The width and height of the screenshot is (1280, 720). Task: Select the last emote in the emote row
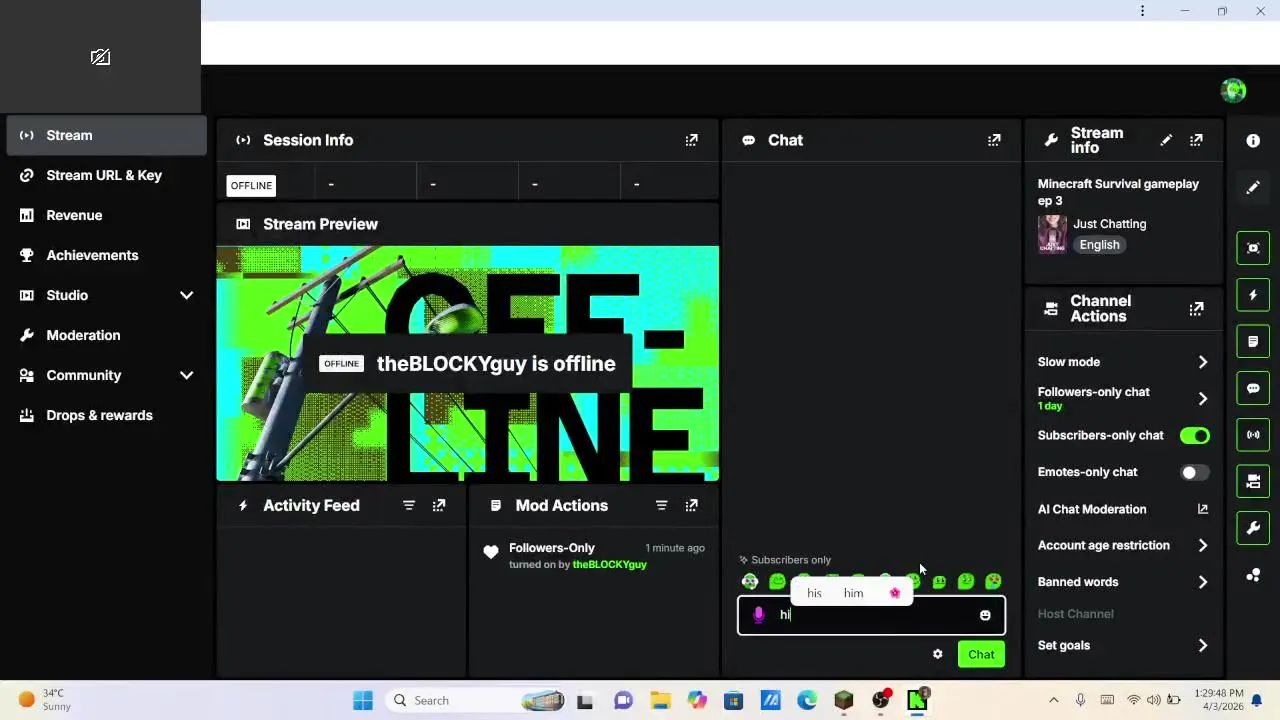point(993,581)
